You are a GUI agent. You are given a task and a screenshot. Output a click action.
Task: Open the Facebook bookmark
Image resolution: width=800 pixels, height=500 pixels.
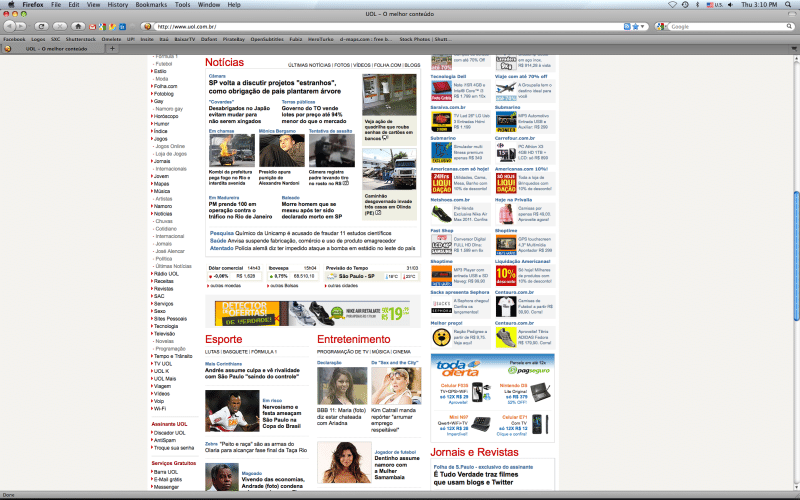tap(14, 39)
